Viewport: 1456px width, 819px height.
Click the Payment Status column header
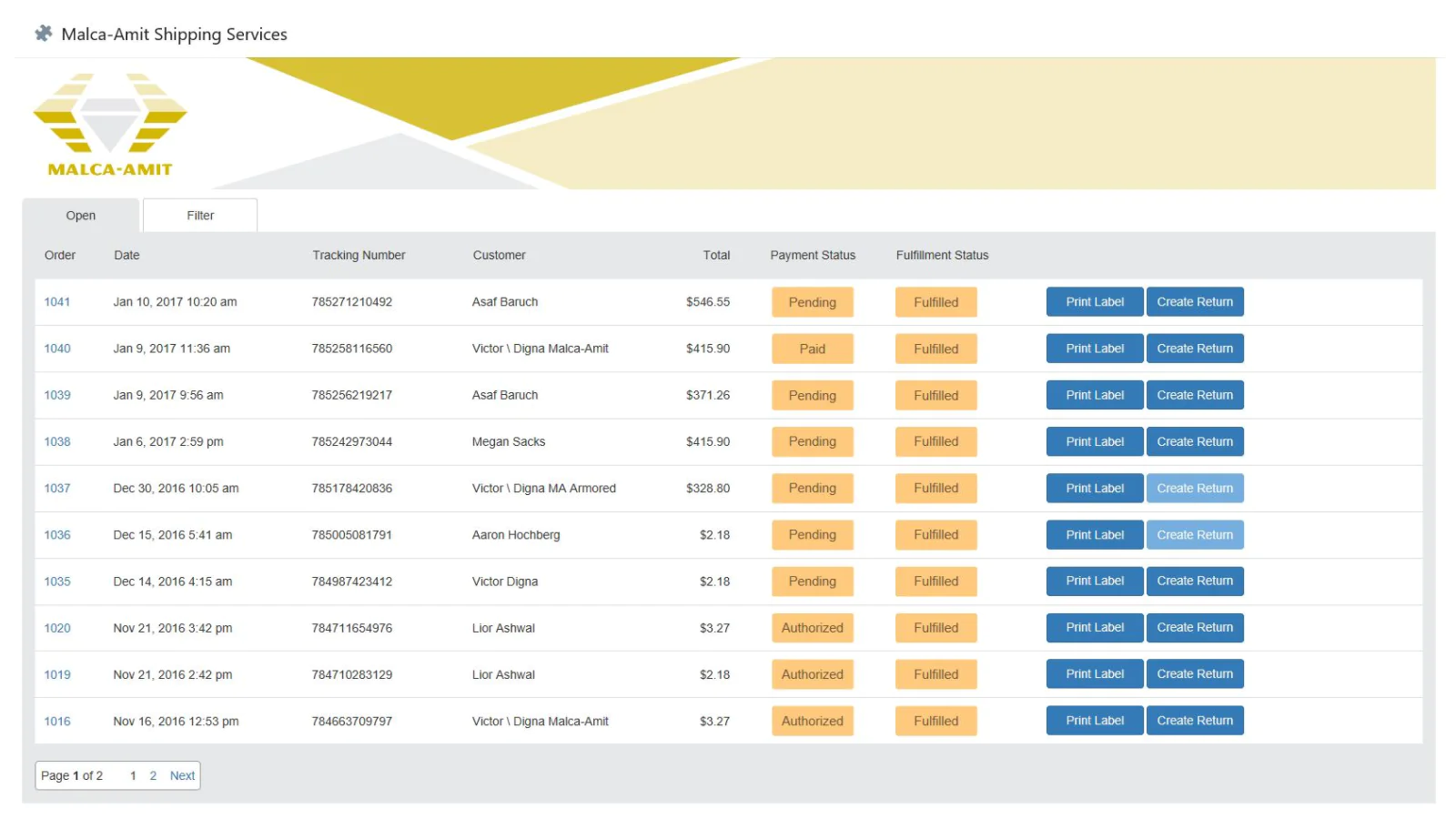pos(813,255)
